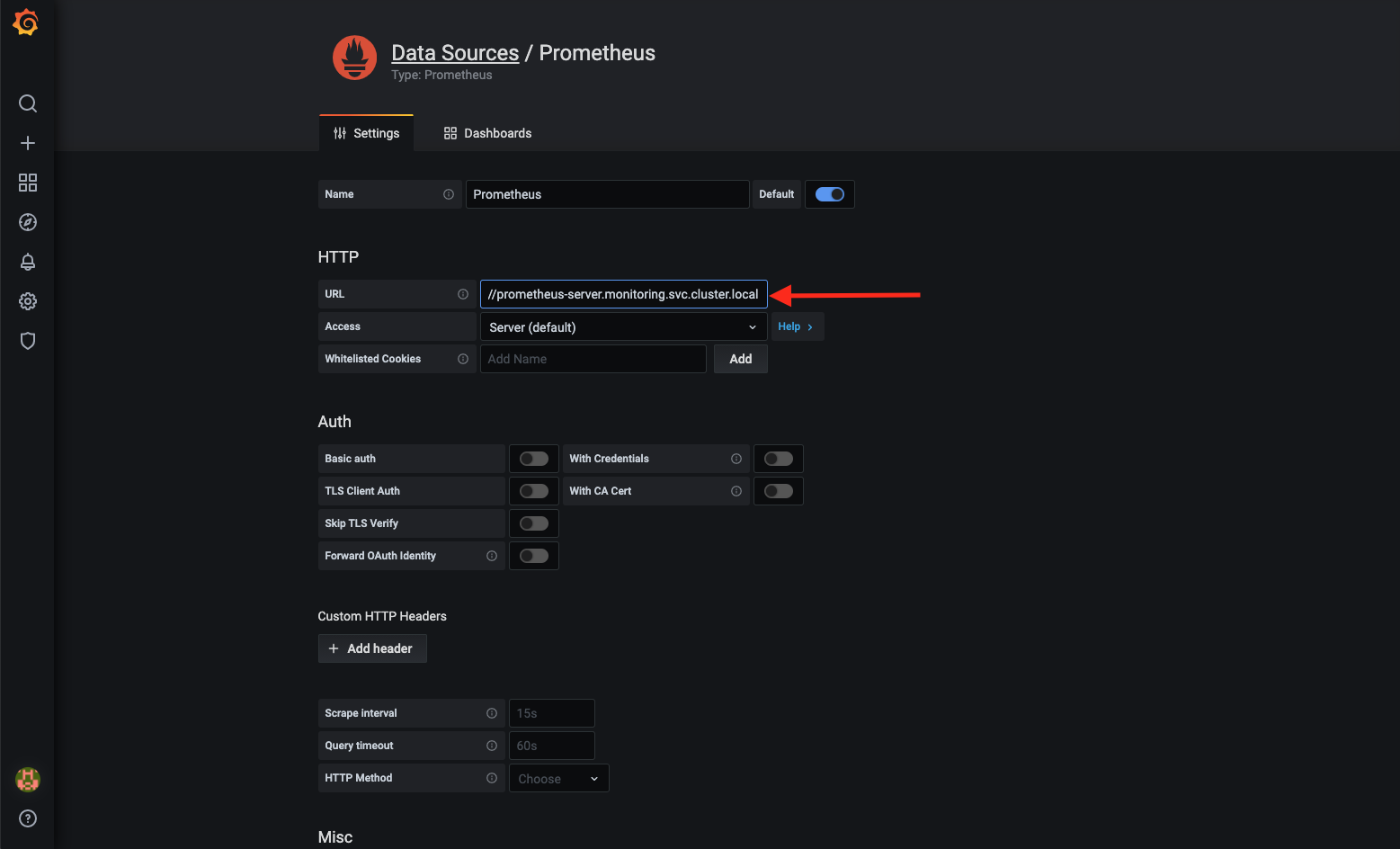Enable the Skip TLS Verify toggle

534,523
